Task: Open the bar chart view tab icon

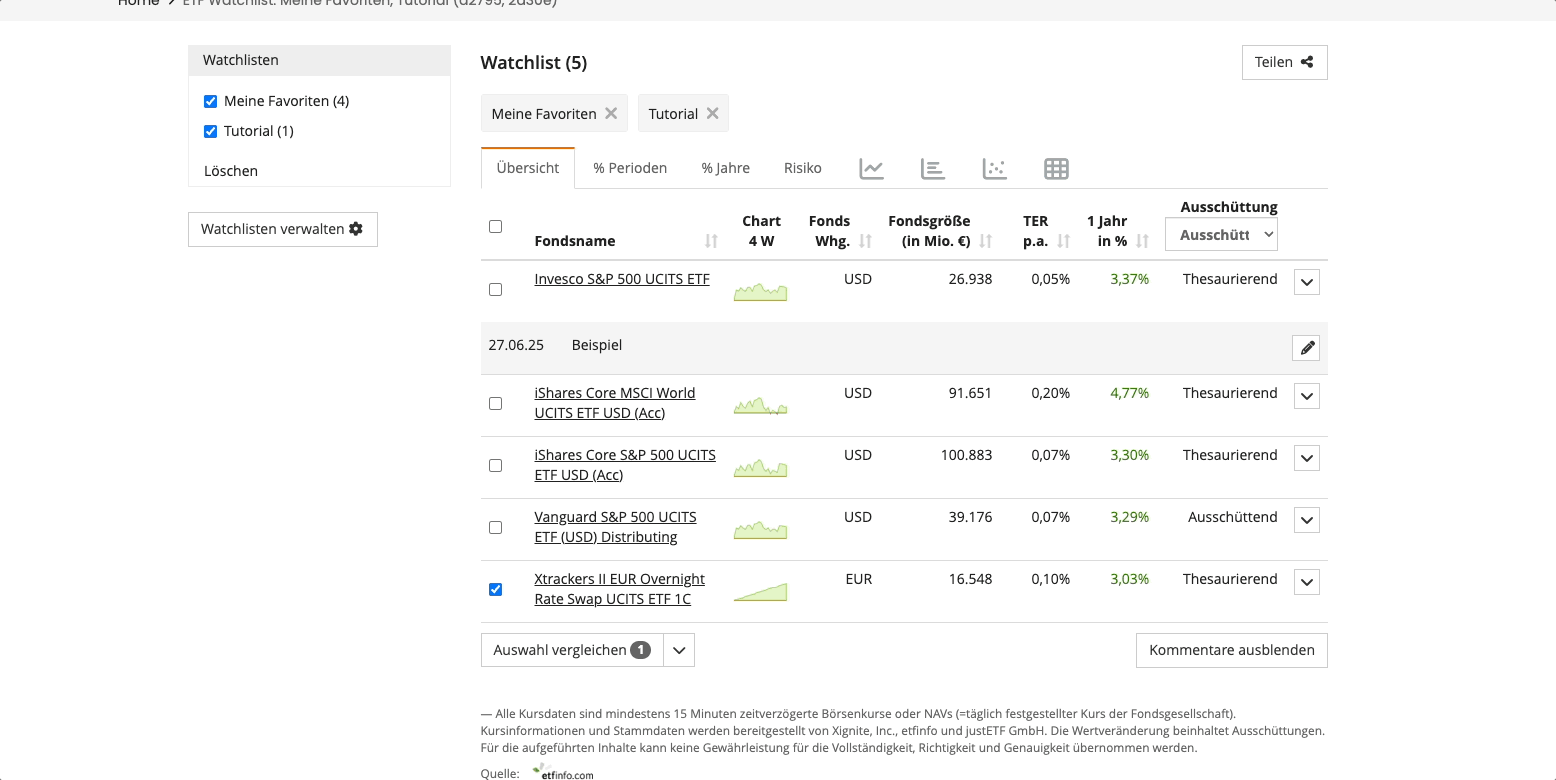Action: coord(932,169)
